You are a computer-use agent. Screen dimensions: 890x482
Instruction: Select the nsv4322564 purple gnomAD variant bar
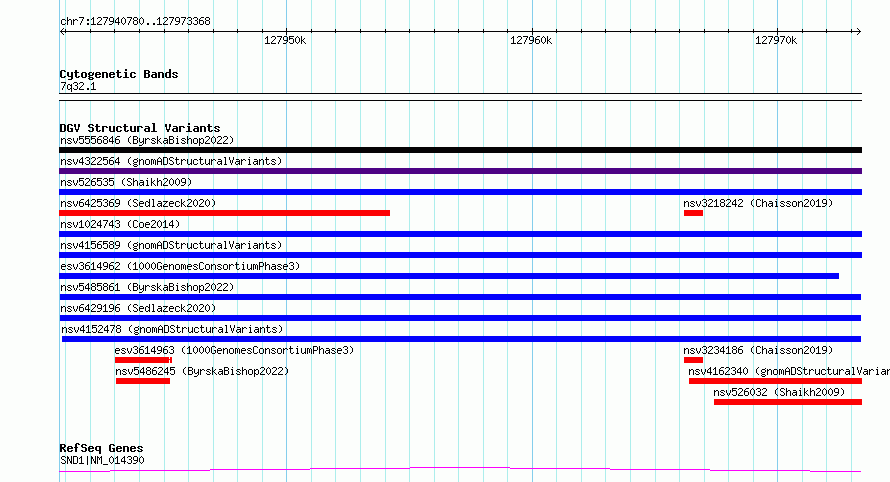click(x=460, y=171)
